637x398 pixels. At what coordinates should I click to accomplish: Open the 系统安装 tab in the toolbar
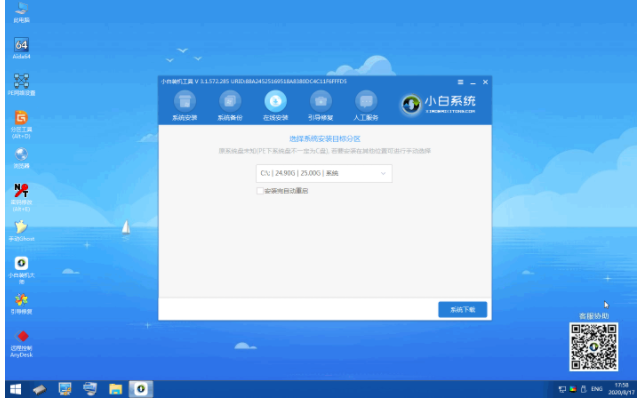[185, 106]
